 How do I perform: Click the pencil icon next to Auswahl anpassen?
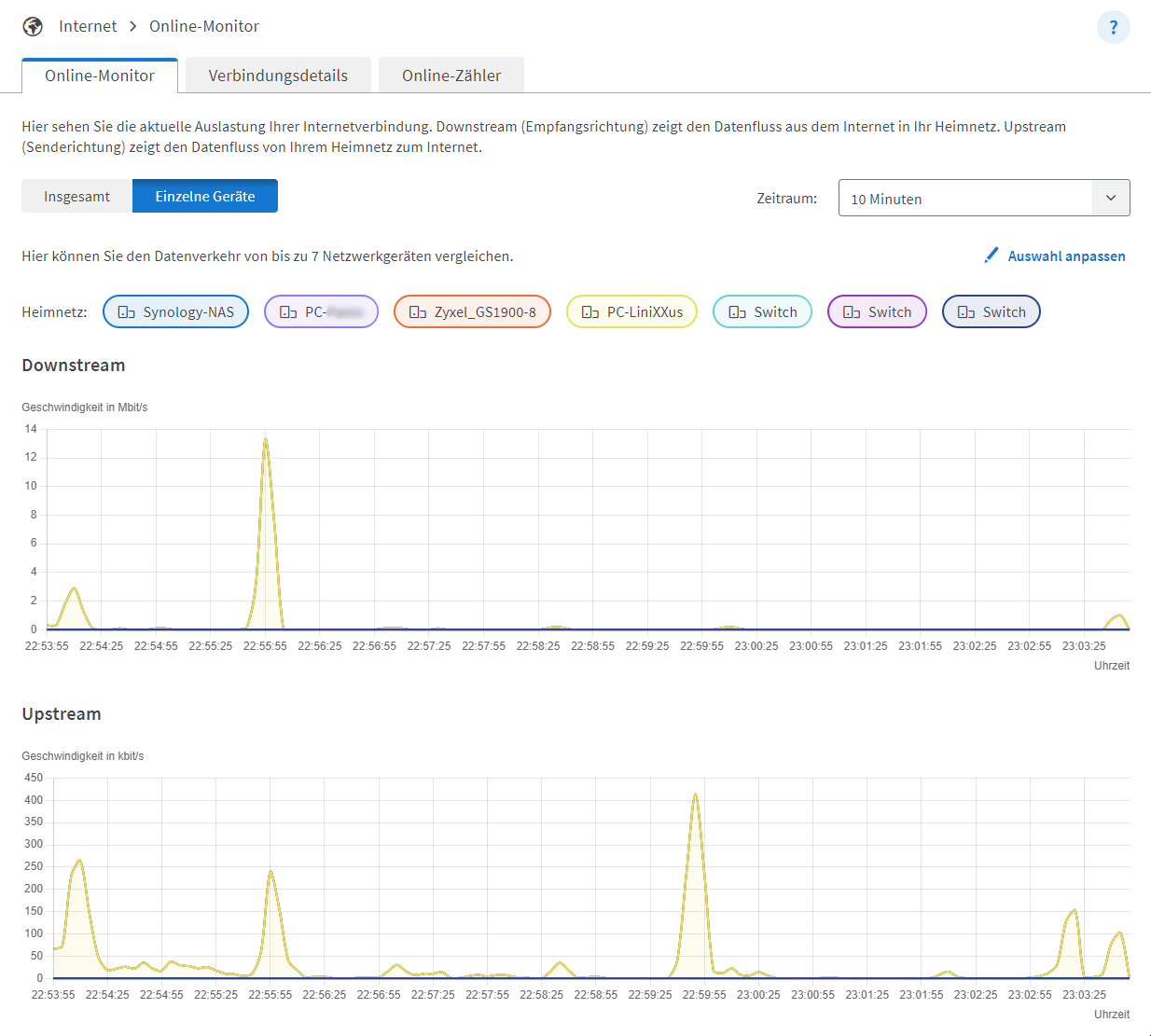(992, 256)
